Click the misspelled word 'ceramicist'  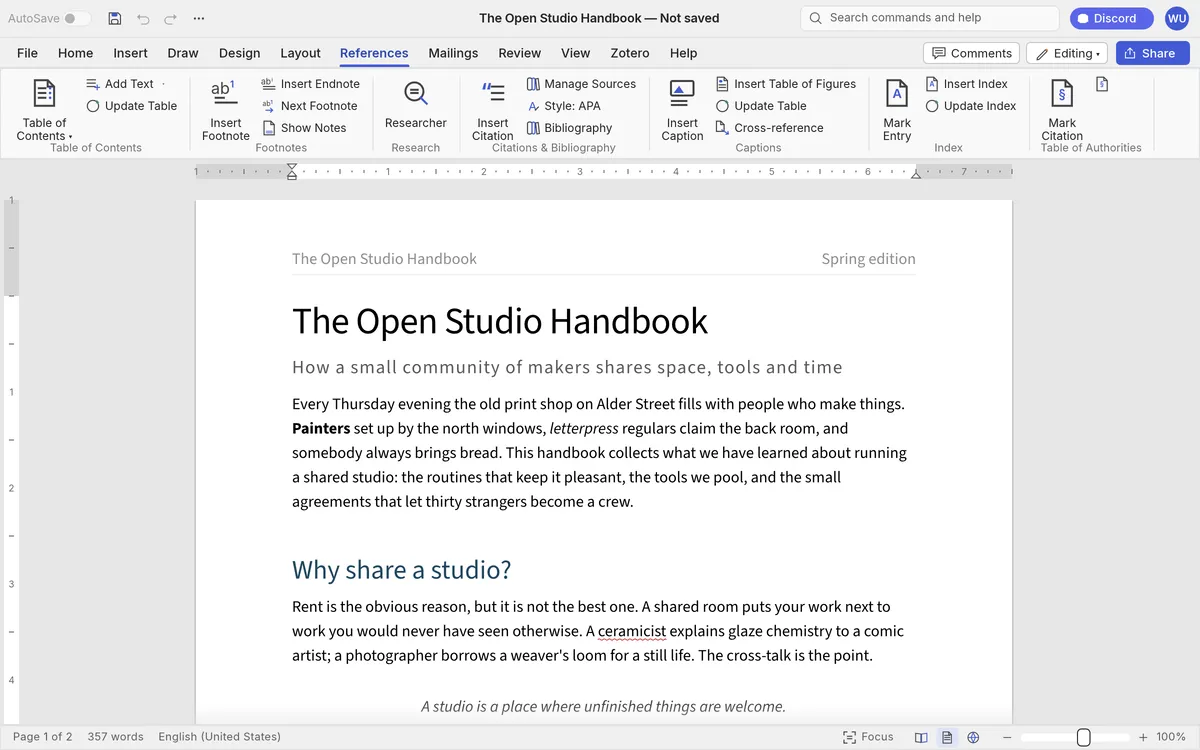pyautogui.click(x=632, y=631)
